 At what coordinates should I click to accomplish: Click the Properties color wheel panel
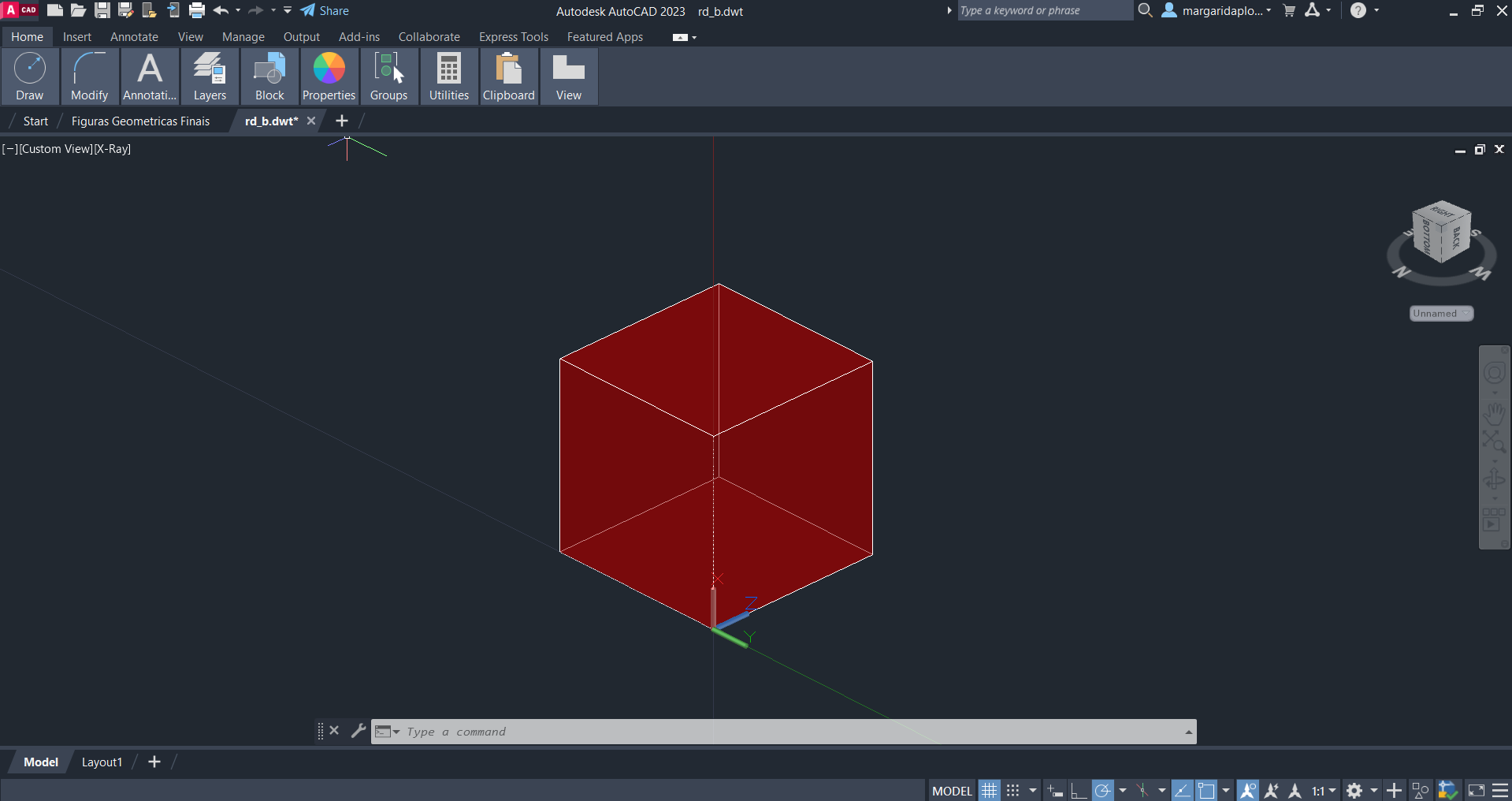(329, 76)
